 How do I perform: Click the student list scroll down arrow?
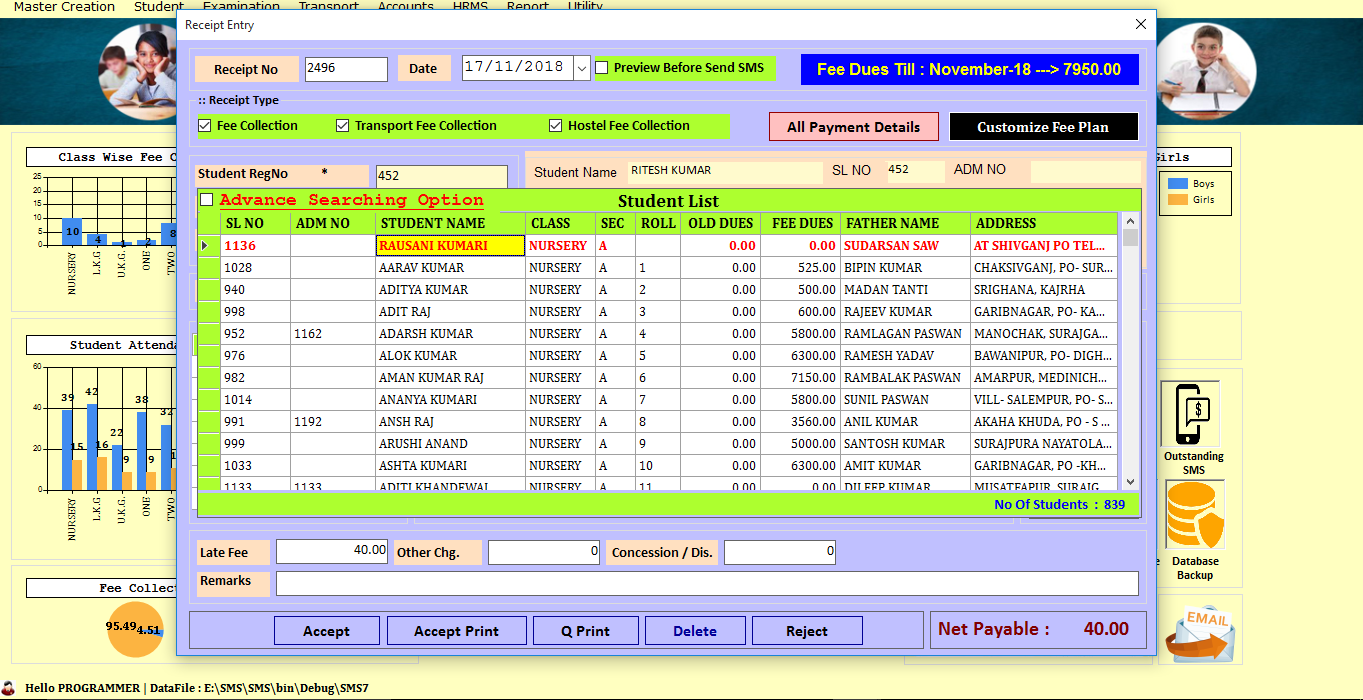(1130, 481)
